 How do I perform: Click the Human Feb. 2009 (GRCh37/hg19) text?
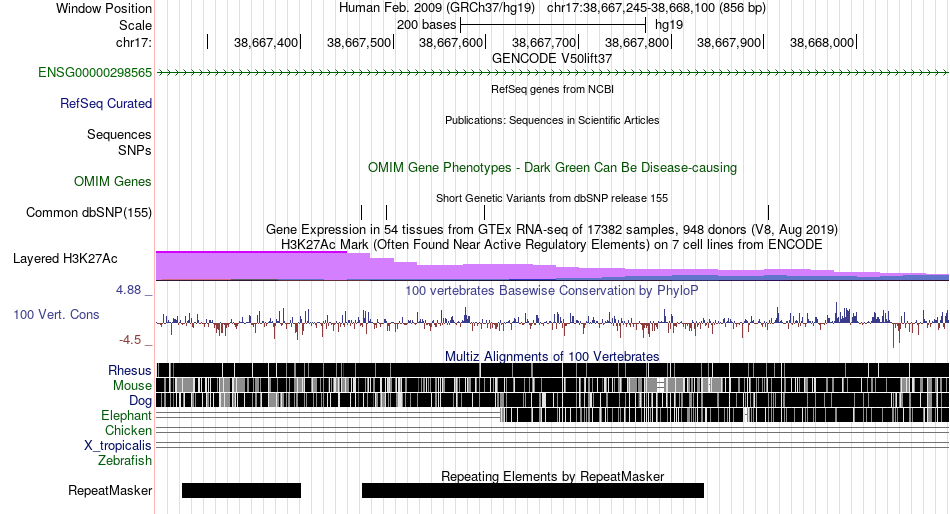pyautogui.click(x=437, y=8)
